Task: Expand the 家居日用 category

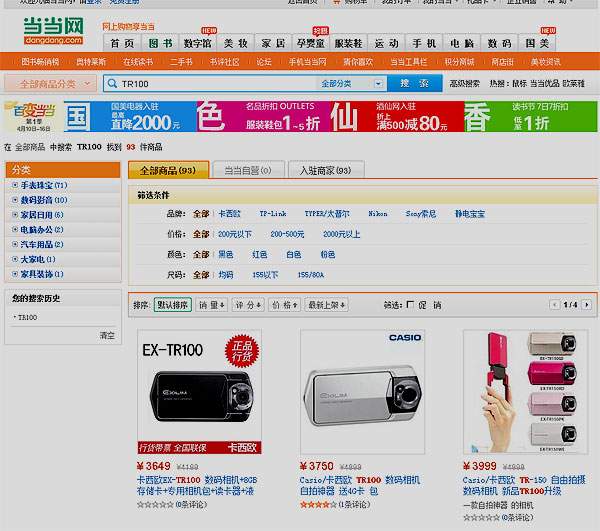Action: [15, 215]
